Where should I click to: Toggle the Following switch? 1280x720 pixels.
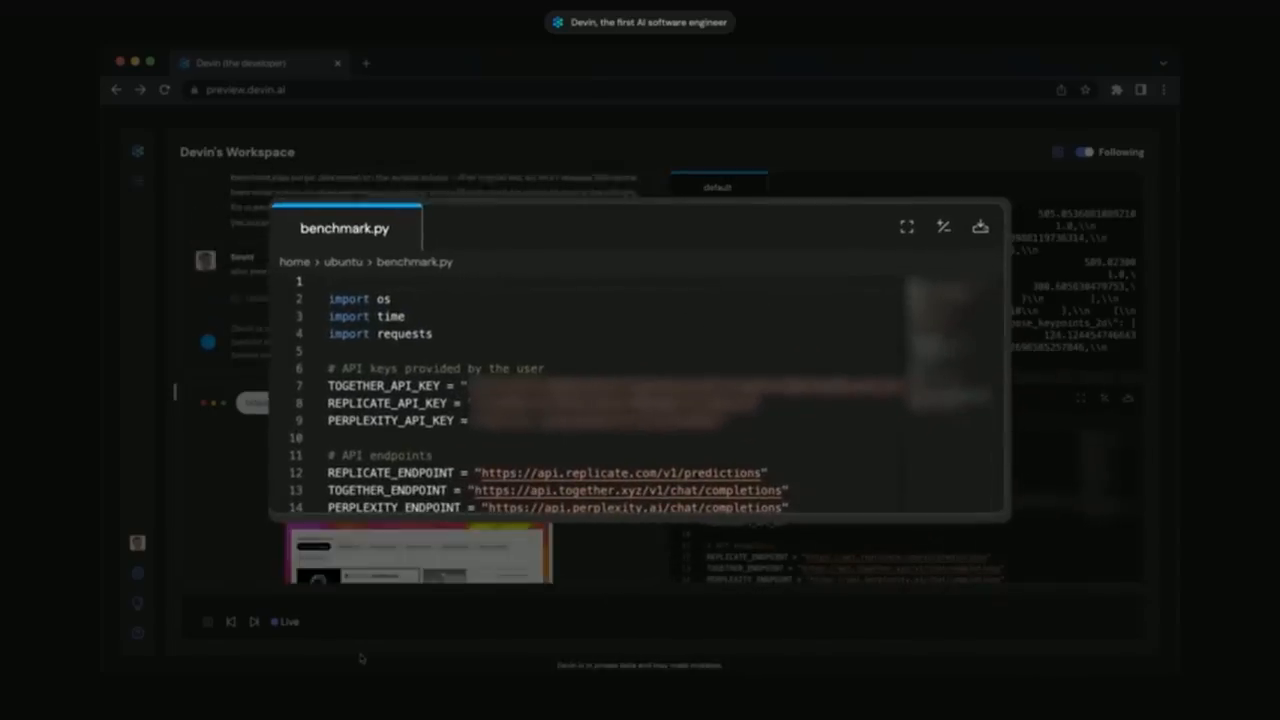coord(1085,152)
